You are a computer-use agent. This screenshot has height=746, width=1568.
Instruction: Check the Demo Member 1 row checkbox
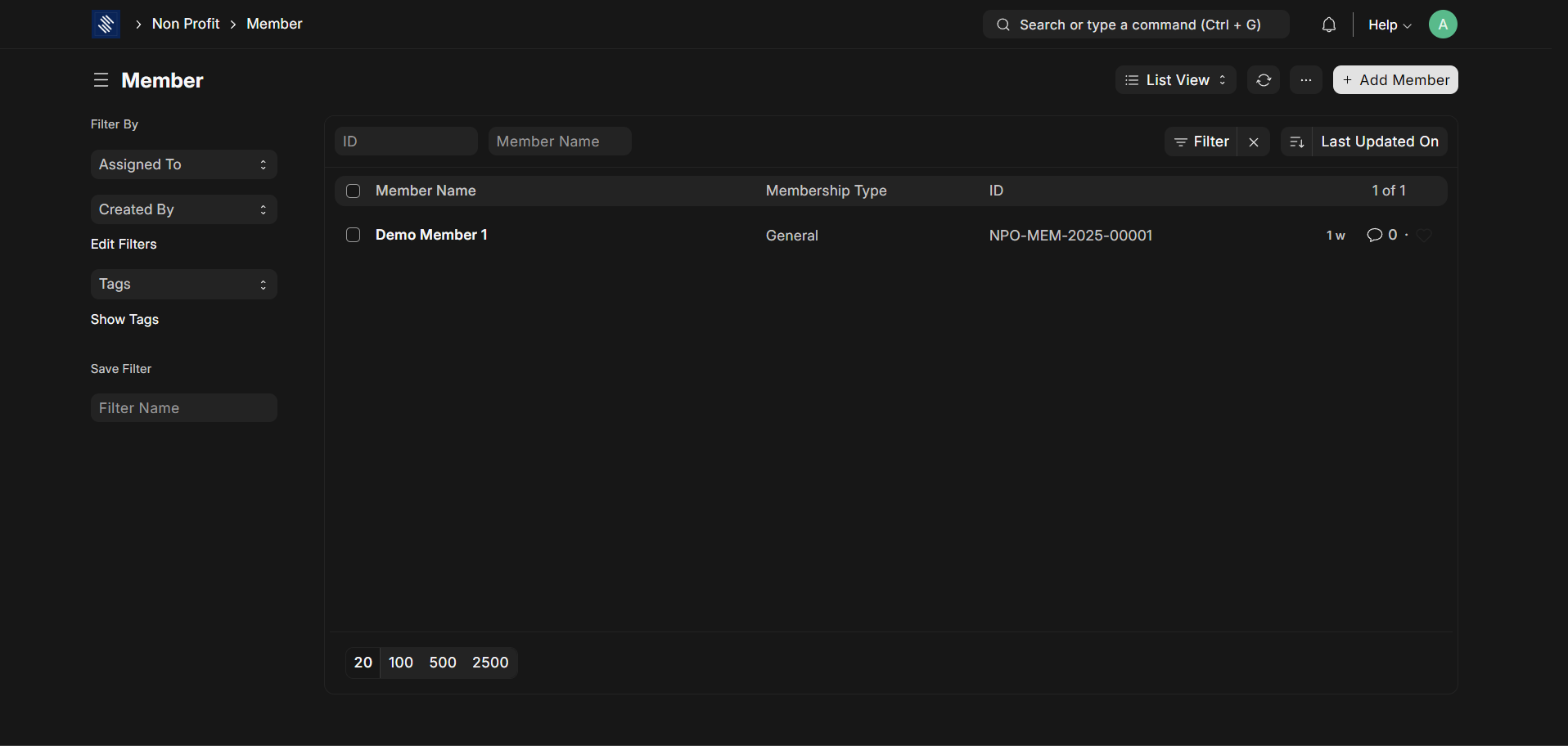coord(353,235)
